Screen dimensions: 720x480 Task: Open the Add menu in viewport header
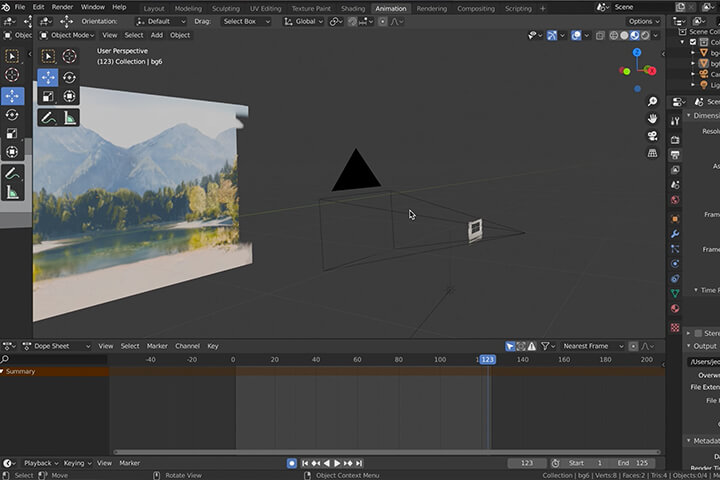(157, 35)
